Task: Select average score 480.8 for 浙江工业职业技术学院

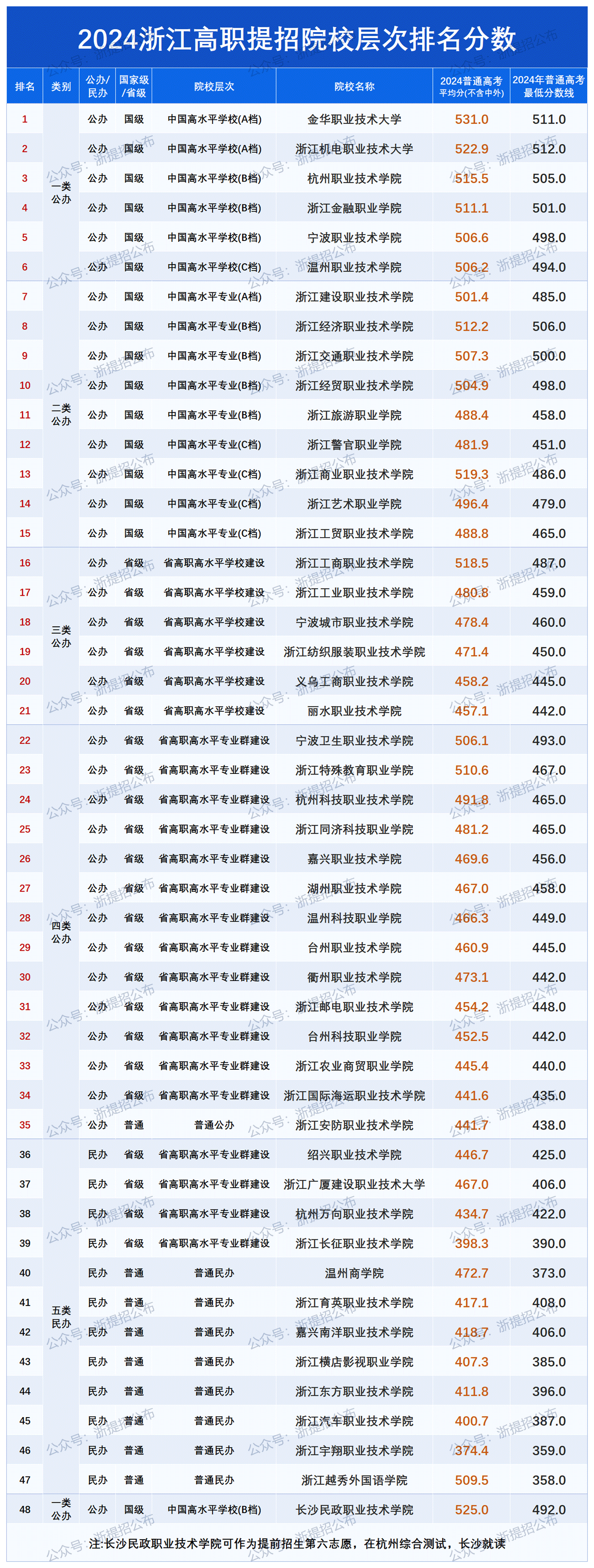Action: 472,592
